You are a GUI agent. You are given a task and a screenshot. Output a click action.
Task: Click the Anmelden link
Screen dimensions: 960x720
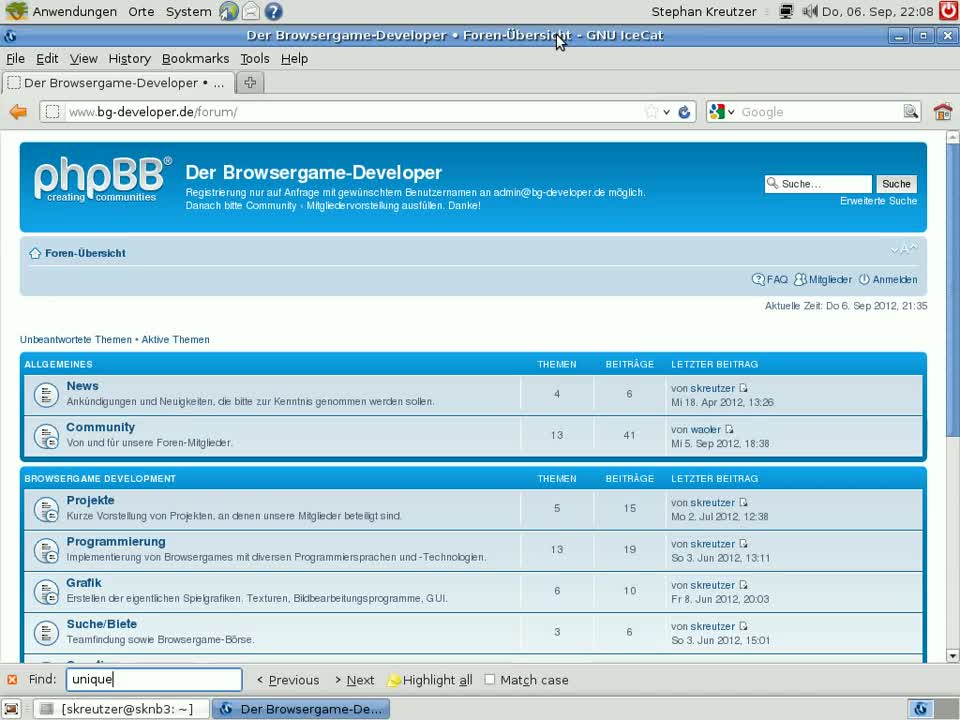[x=888, y=280]
